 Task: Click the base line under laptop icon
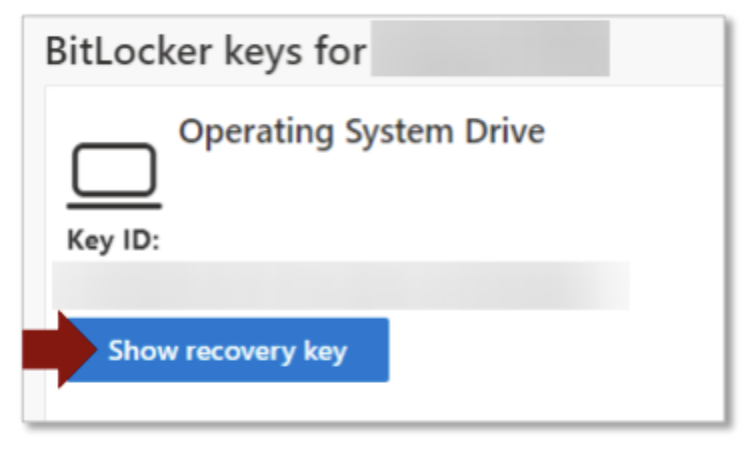113,205
